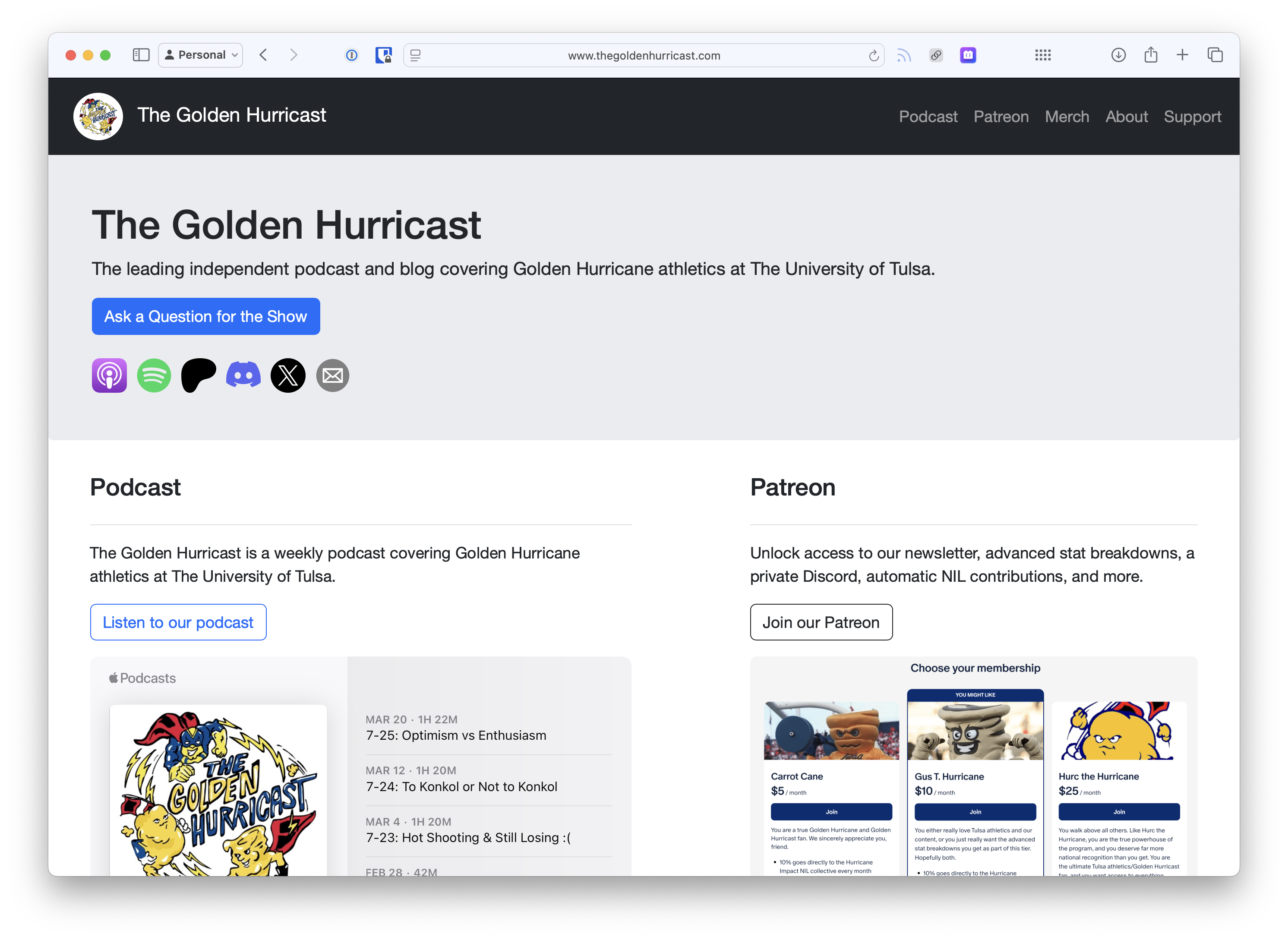Click the Podcast section heading
This screenshot has width=1288, height=940.
click(136, 488)
